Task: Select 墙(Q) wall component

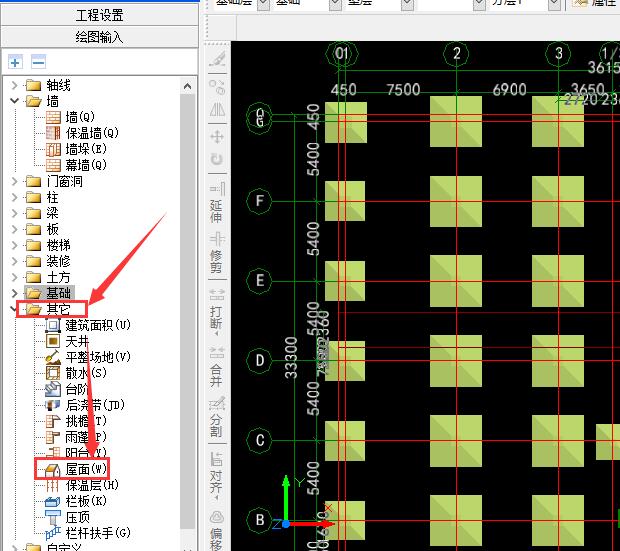Action: click(70, 117)
